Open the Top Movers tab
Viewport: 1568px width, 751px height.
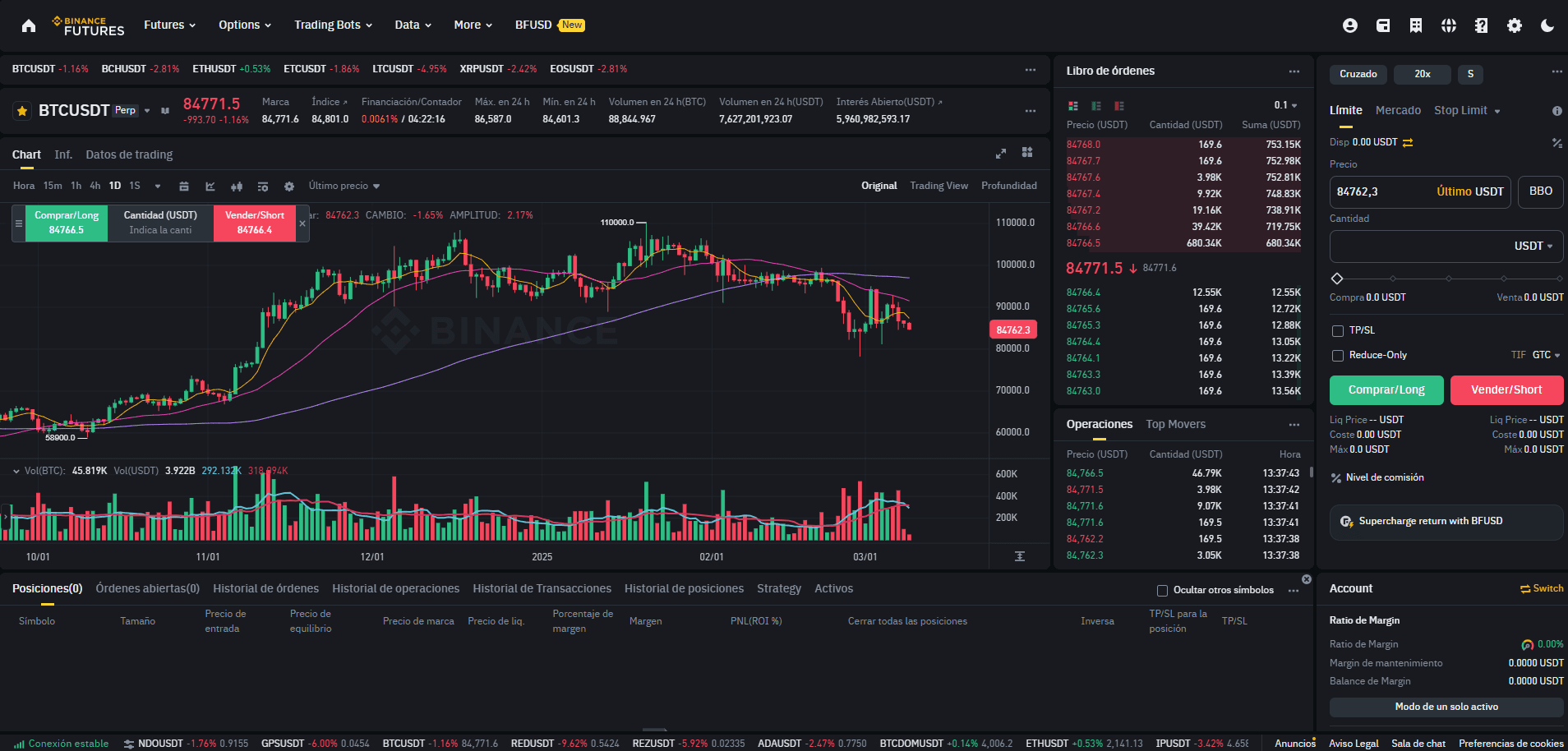click(x=1175, y=424)
